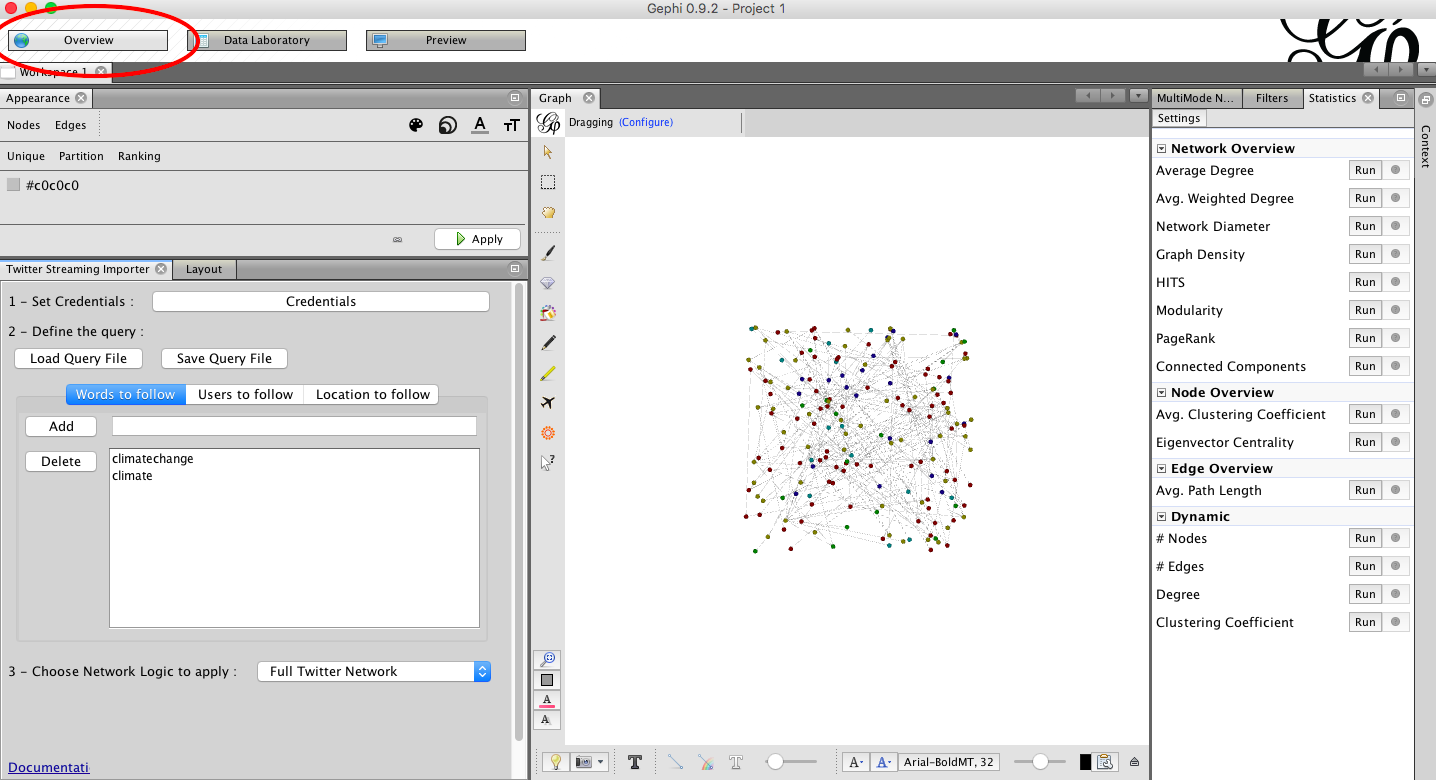Open the label attributes configuration icon
This screenshot has width=1436, height=780.
1105,762
